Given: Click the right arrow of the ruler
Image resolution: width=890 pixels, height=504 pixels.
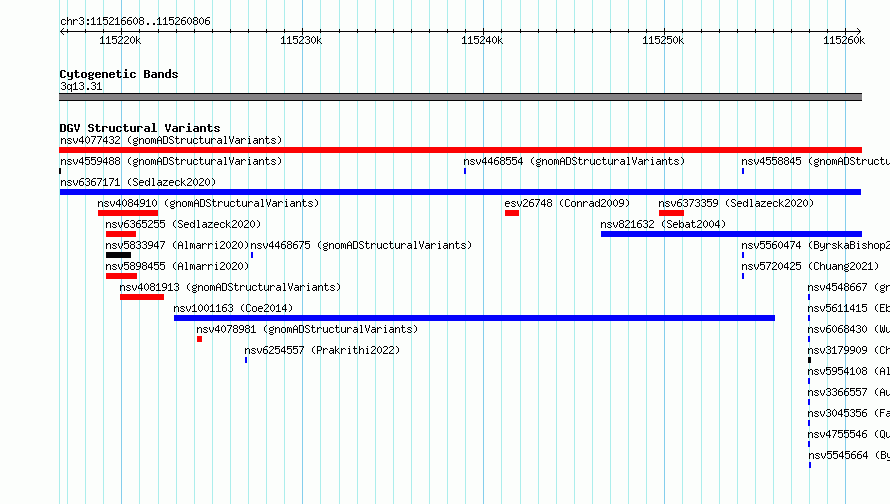Looking at the screenshot, I should pyautogui.click(x=859, y=31).
